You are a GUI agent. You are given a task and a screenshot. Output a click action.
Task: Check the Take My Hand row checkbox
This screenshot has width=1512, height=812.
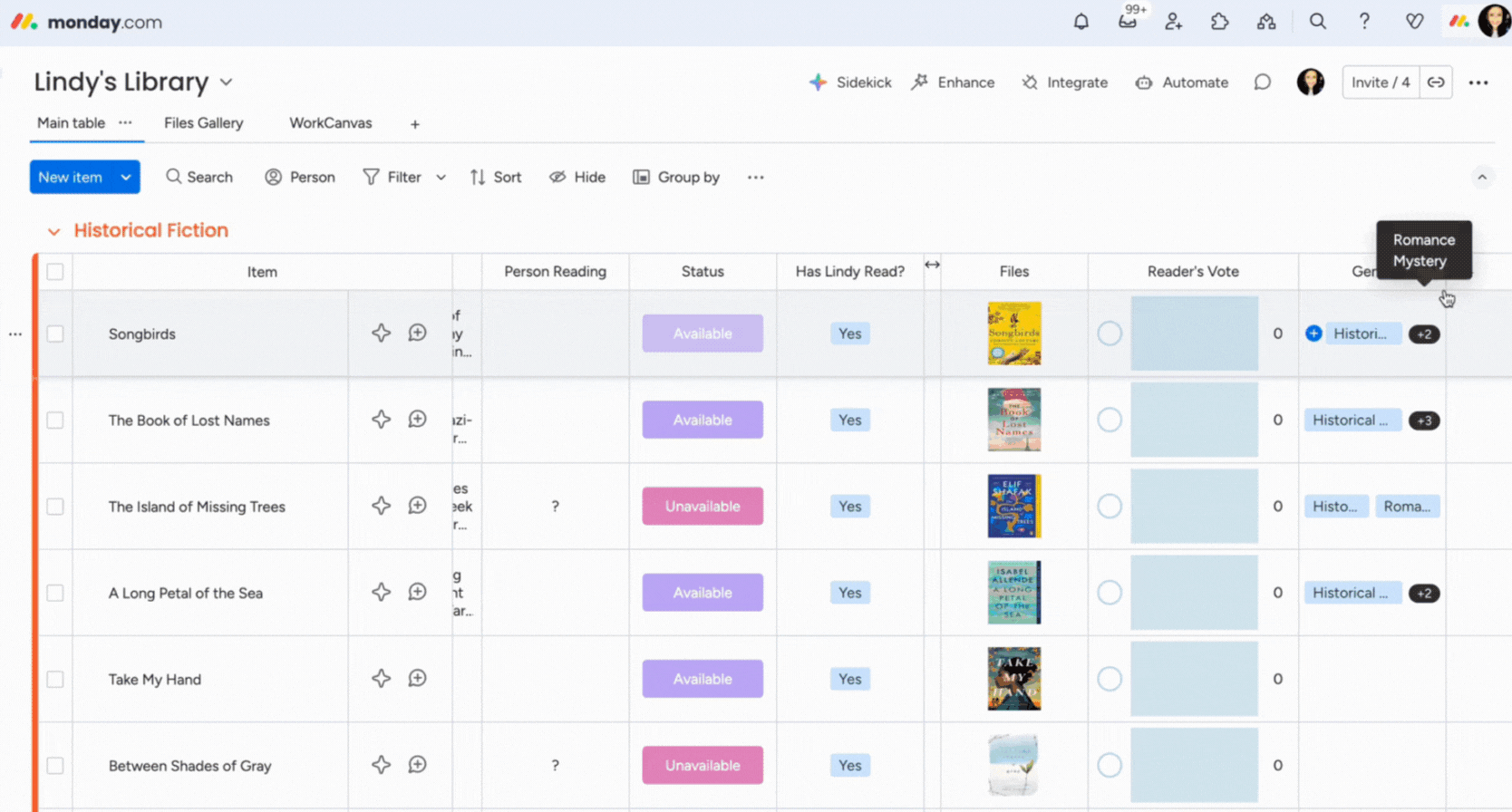coord(55,680)
